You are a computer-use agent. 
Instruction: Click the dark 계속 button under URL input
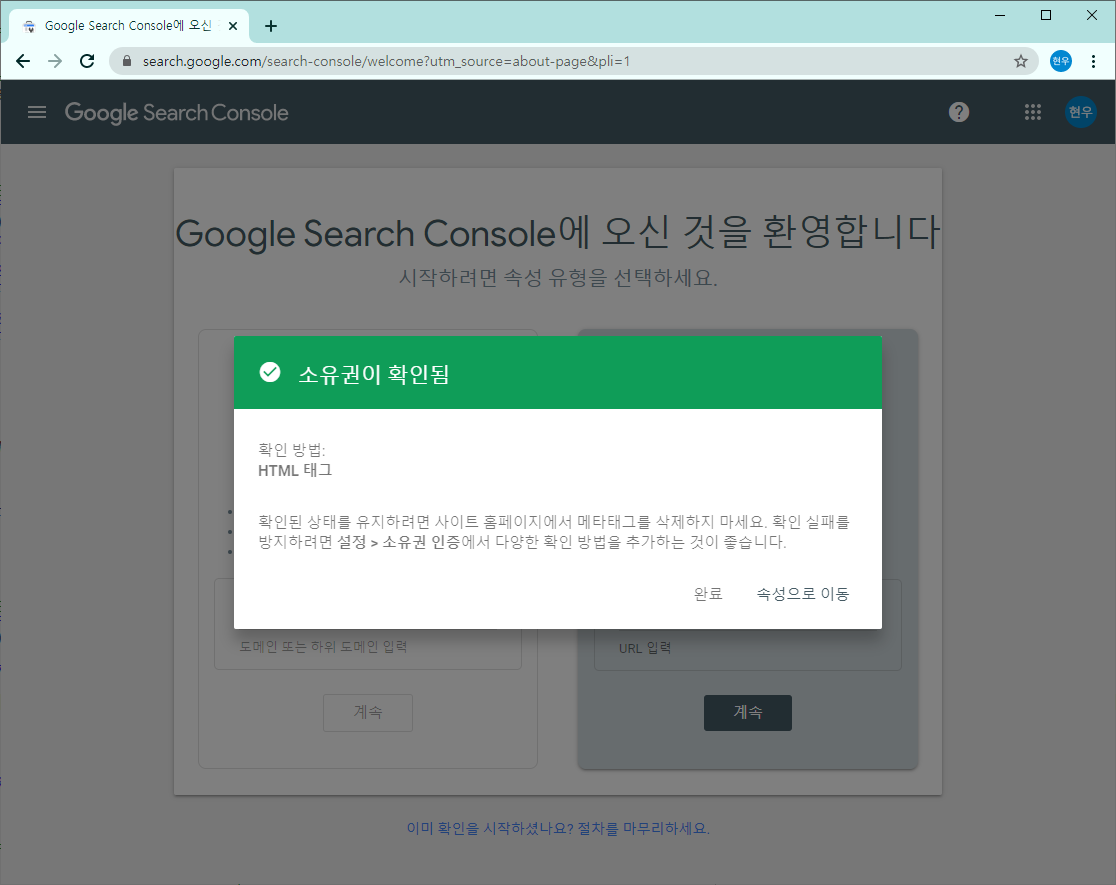[748, 712]
